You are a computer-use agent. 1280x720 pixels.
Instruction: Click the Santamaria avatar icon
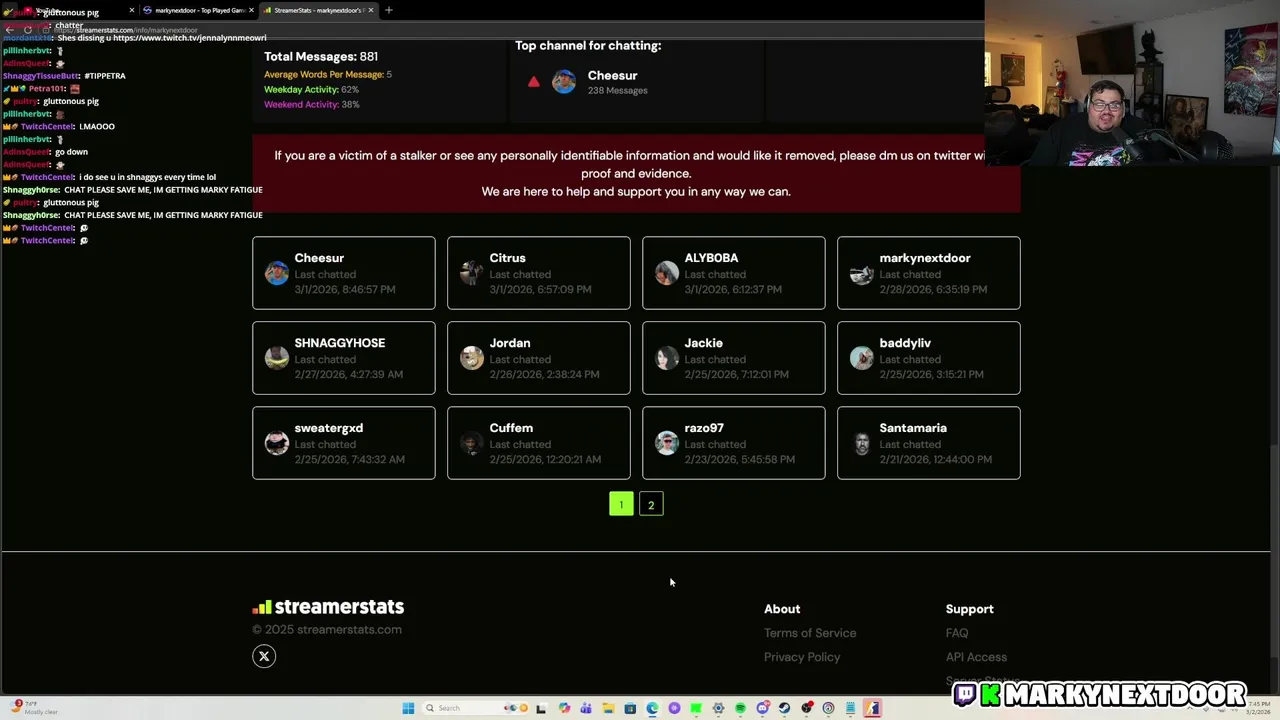pos(862,443)
